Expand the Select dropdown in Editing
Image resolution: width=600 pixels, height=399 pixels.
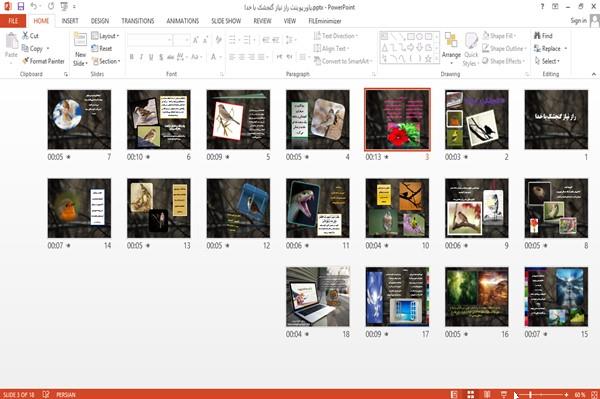point(547,61)
